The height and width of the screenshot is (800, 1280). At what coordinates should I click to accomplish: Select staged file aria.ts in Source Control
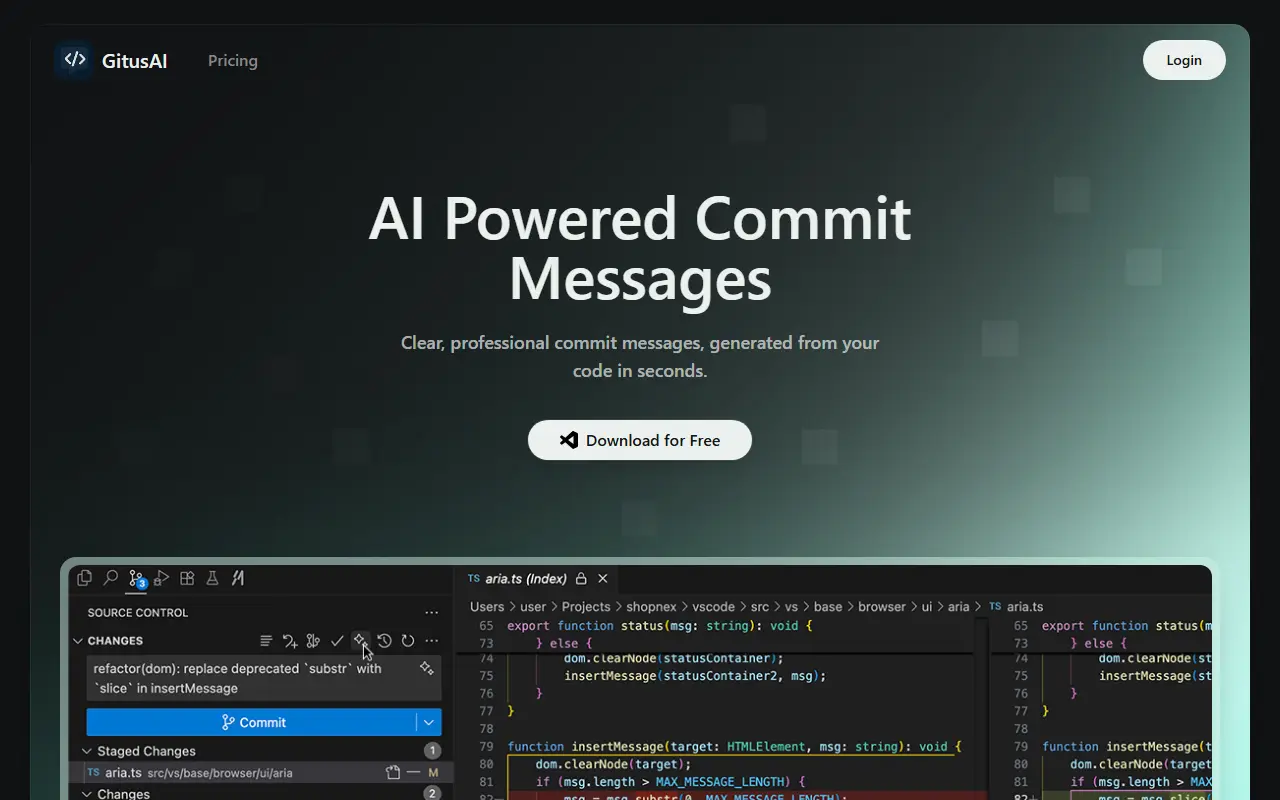(x=261, y=772)
